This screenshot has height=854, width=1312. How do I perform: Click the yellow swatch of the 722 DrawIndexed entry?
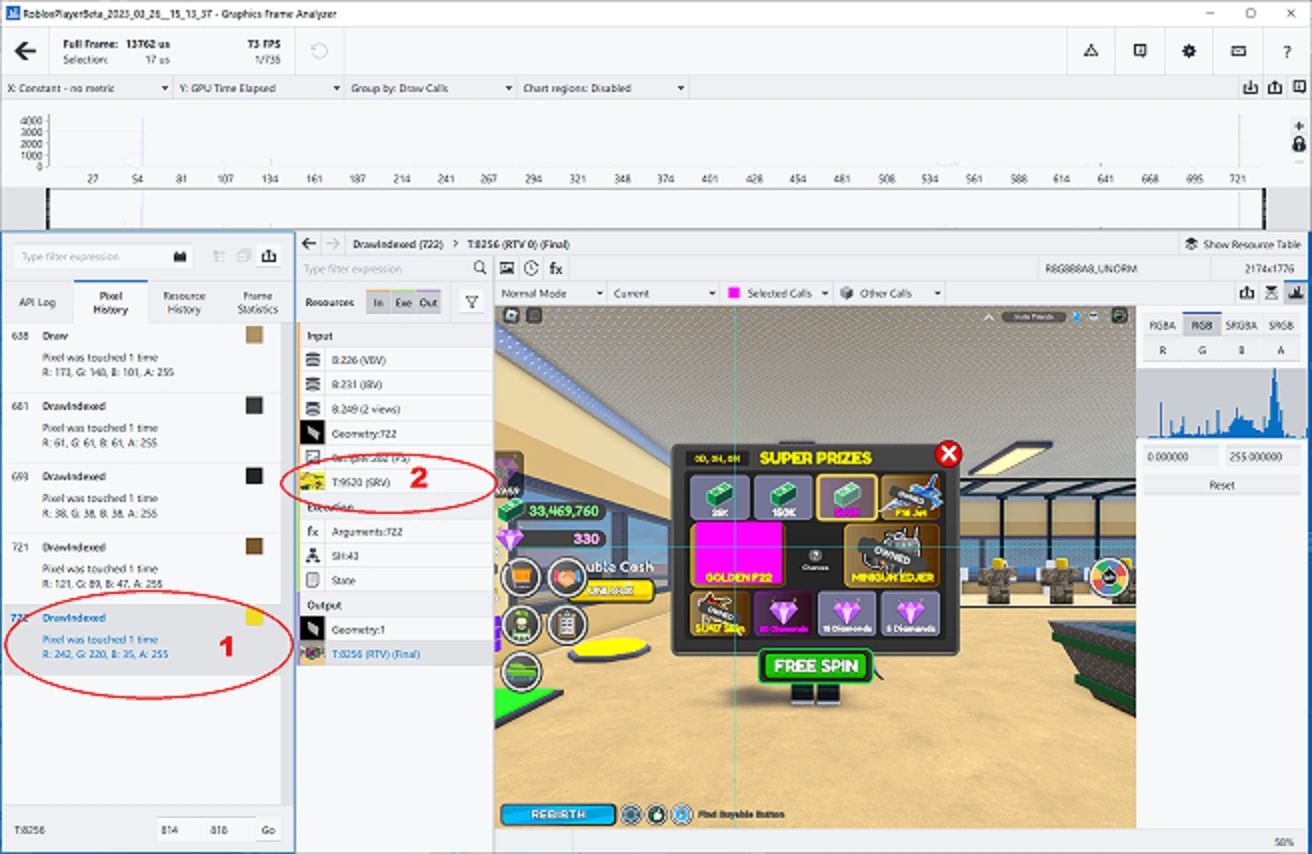point(254,618)
